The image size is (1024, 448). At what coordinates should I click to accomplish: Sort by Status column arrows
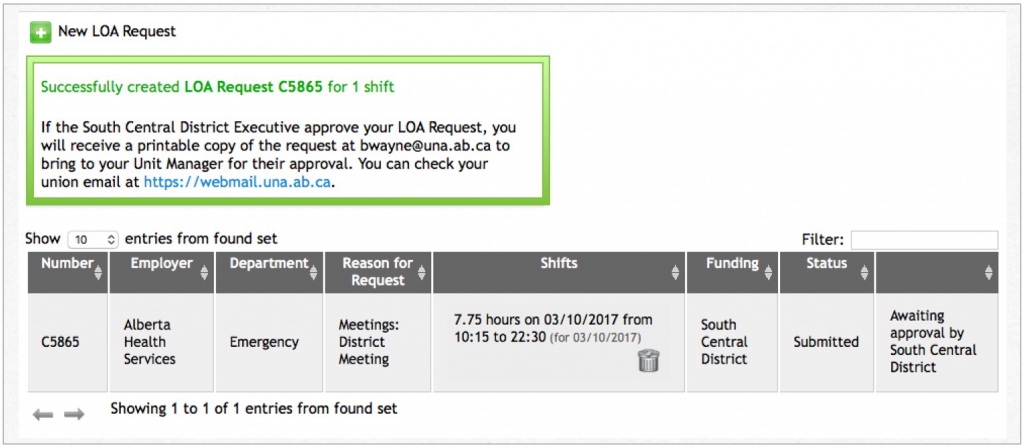coord(865,272)
